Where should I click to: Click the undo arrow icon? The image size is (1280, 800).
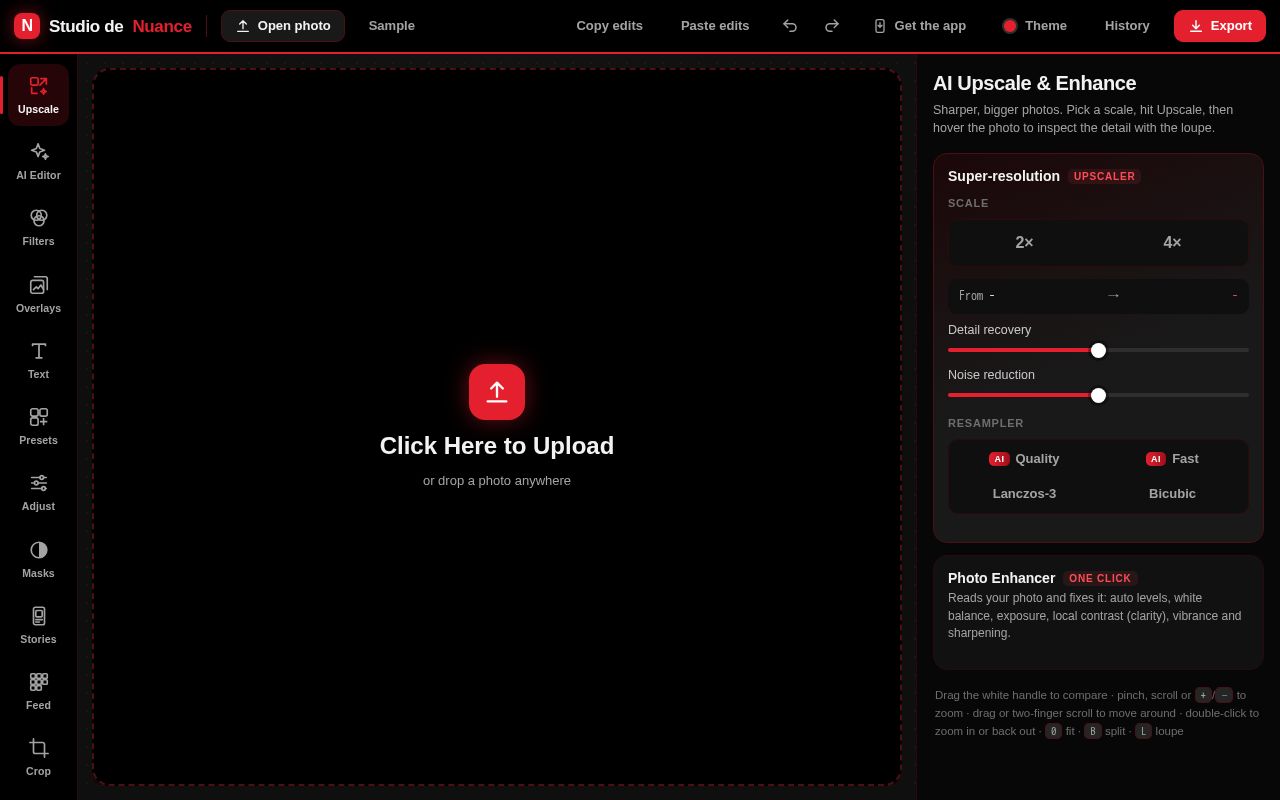790,26
